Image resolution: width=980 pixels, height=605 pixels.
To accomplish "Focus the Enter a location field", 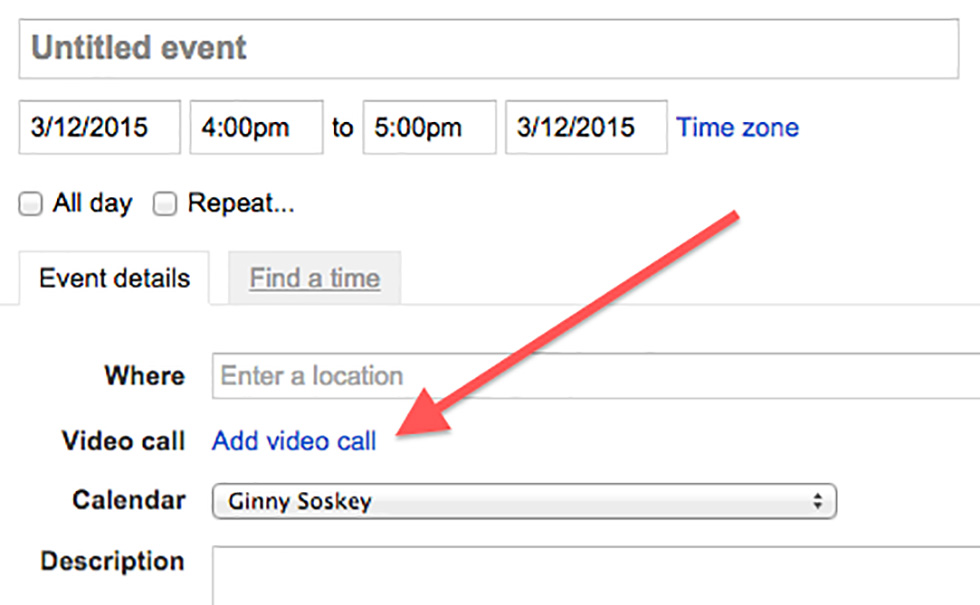I will pyautogui.click(x=595, y=376).
